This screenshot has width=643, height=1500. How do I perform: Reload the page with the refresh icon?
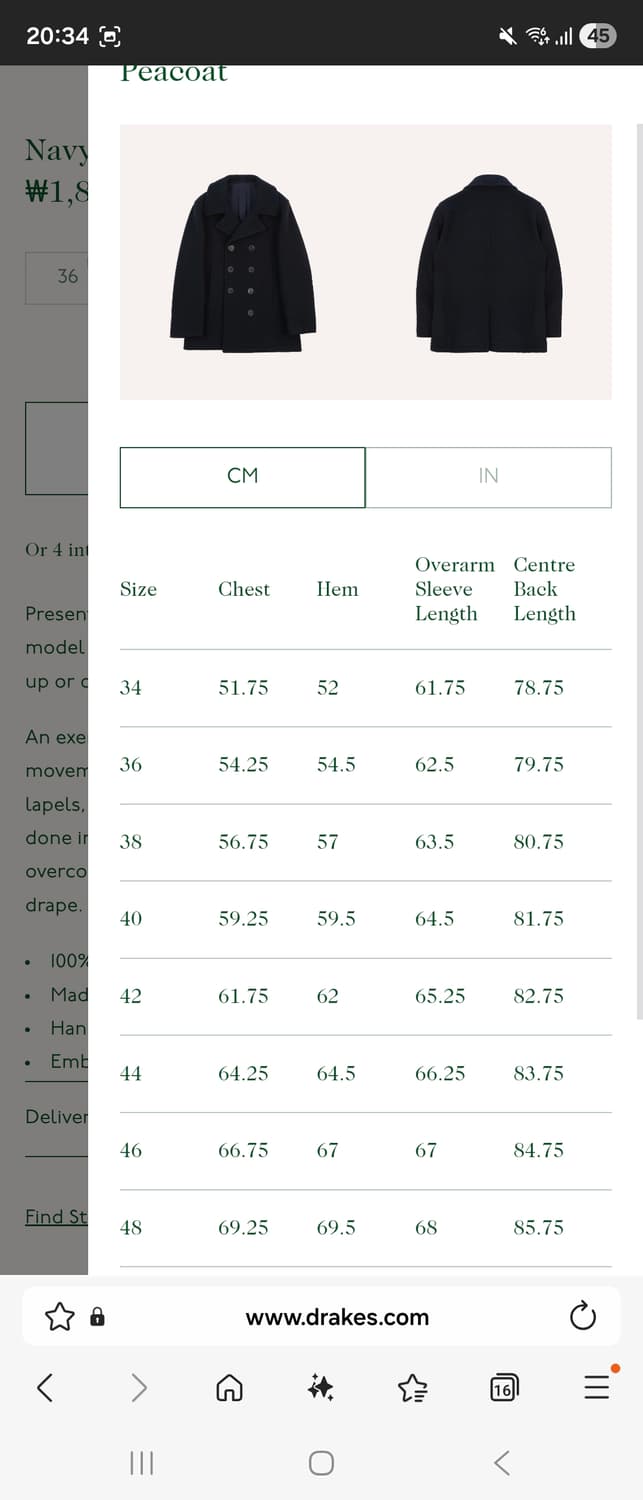pyautogui.click(x=582, y=1317)
